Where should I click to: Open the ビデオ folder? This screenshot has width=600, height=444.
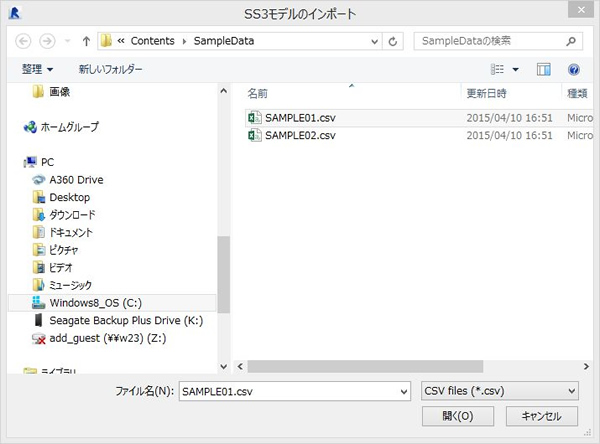52,268
